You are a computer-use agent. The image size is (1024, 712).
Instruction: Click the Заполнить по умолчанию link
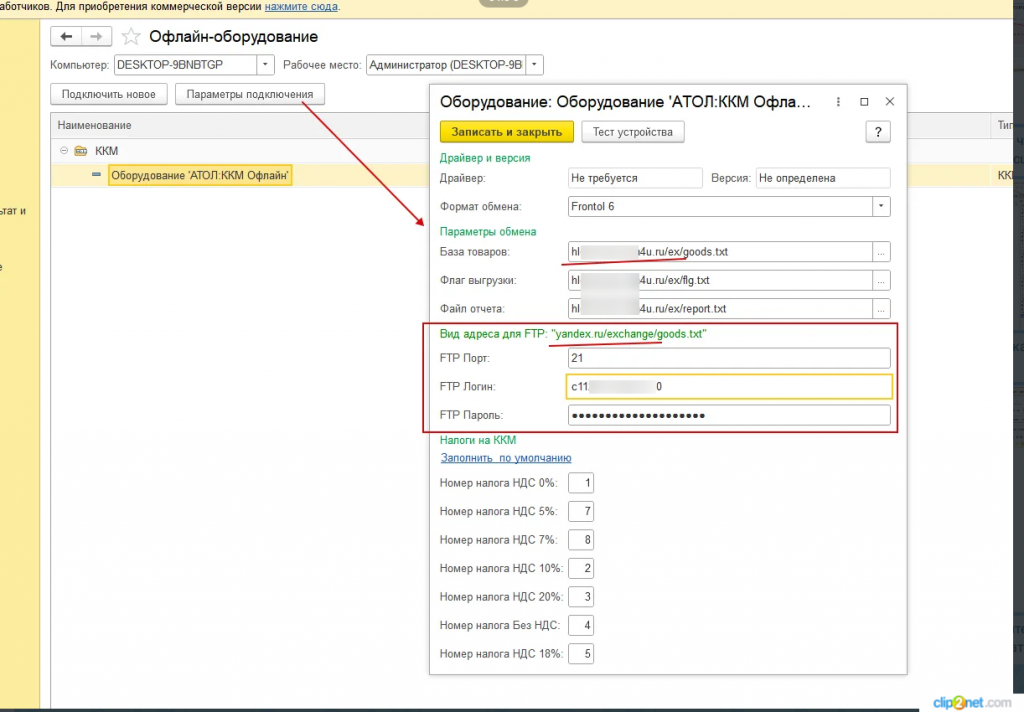pos(506,458)
